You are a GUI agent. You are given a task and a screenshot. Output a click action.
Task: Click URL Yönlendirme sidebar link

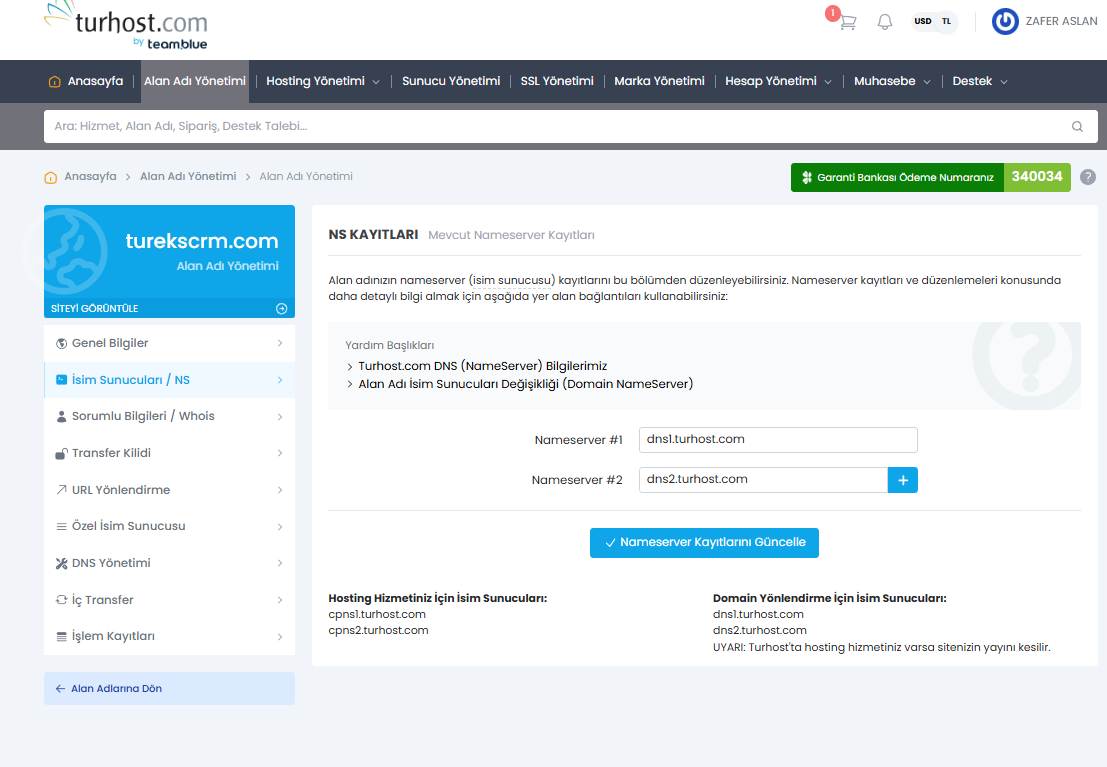tap(169, 490)
